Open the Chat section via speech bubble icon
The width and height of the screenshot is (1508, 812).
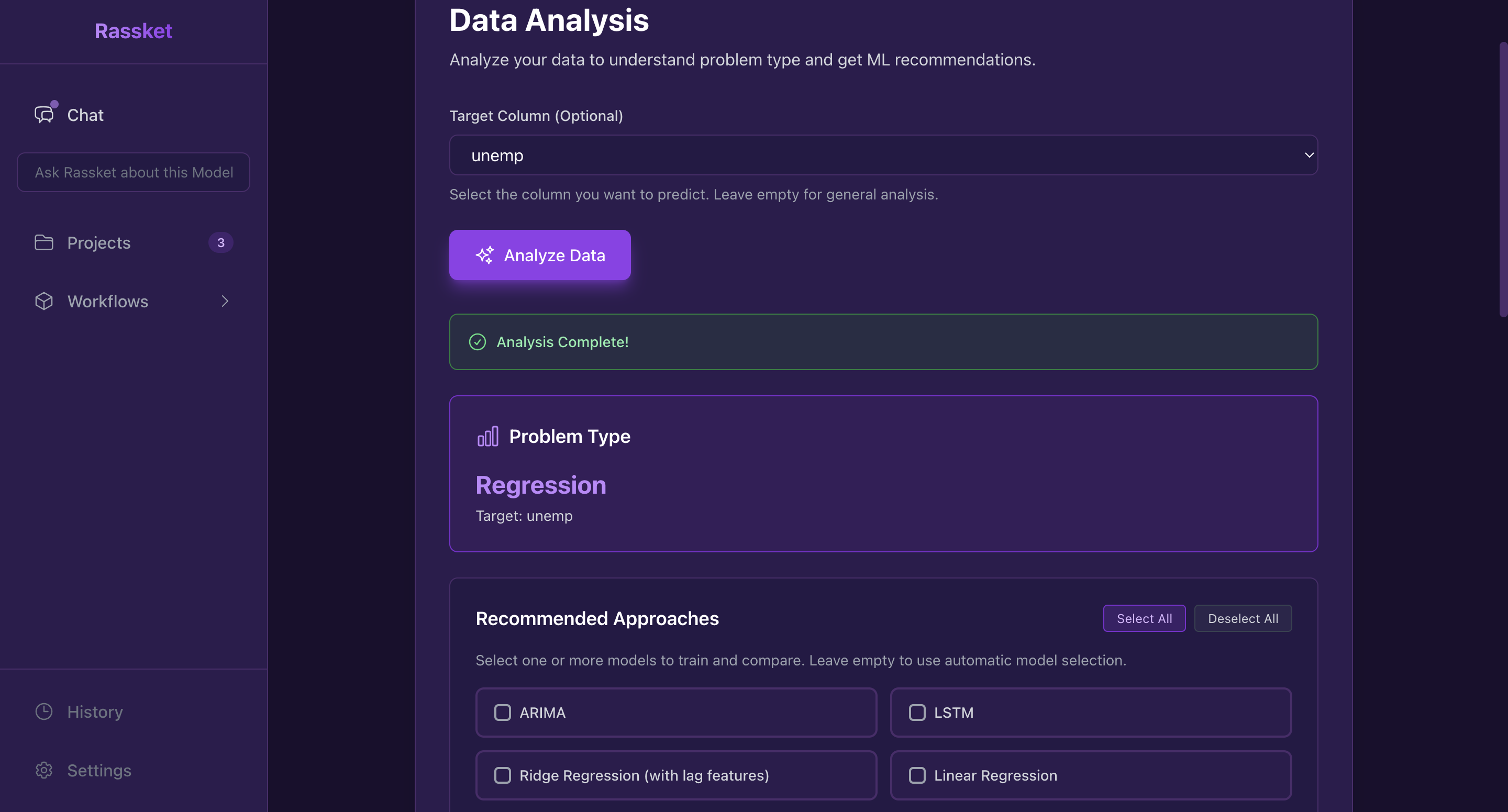pyautogui.click(x=43, y=114)
